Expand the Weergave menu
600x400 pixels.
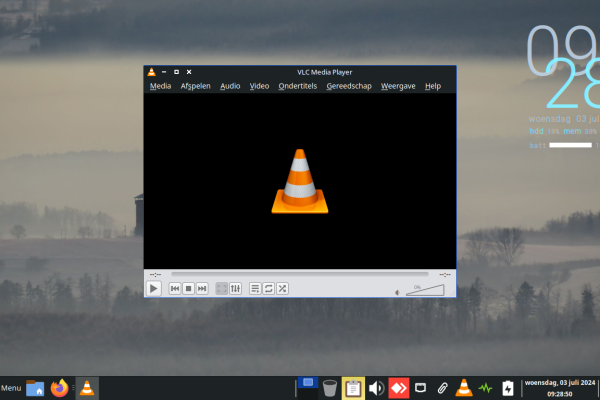[398, 86]
